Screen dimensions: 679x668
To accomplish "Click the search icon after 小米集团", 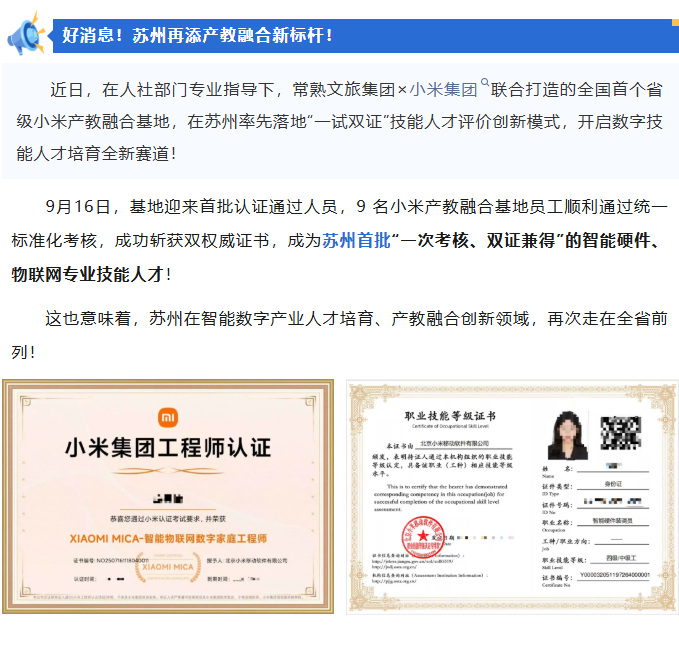I will pos(485,82).
